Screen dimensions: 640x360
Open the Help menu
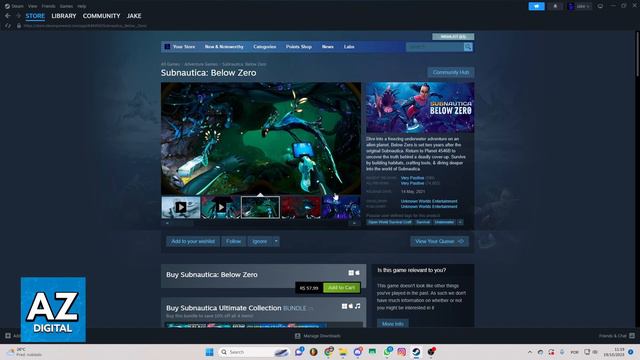pyautogui.click(x=82, y=6)
